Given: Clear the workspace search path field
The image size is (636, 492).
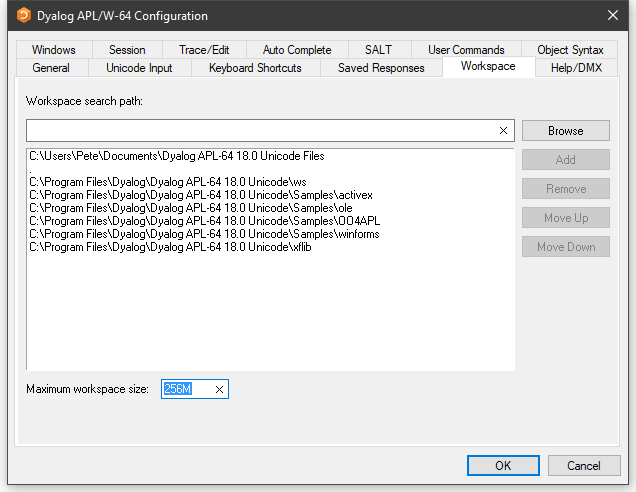Looking at the screenshot, I should [x=504, y=131].
